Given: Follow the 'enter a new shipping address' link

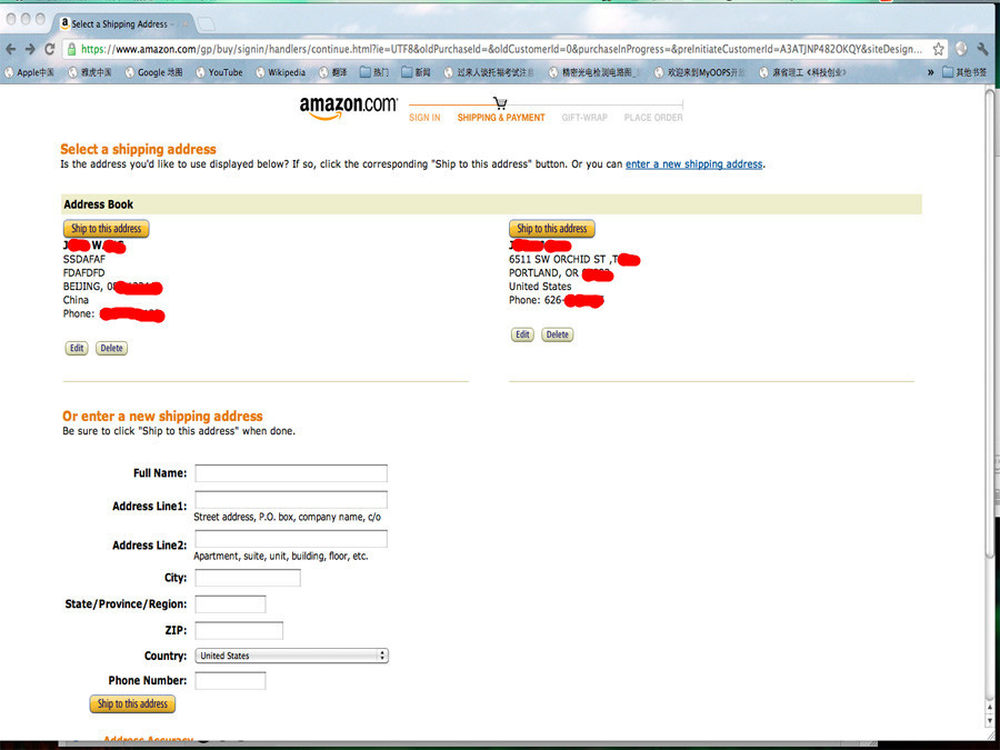Looking at the screenshot, I should coord(694,164).
